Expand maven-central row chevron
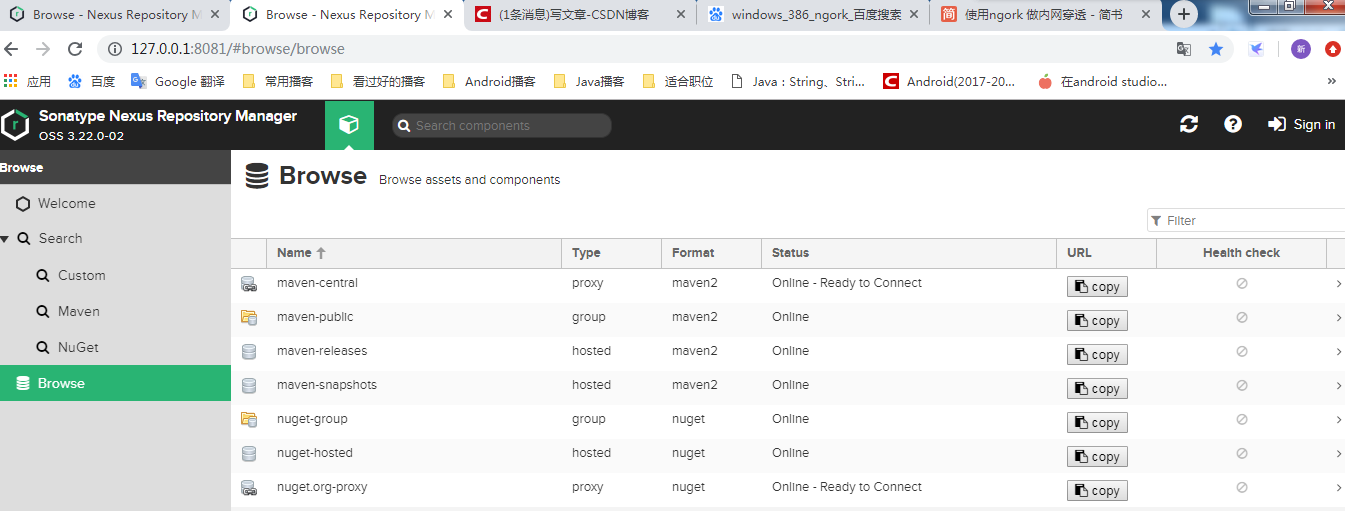The image size is (1345, 511). click(1339, 284)
